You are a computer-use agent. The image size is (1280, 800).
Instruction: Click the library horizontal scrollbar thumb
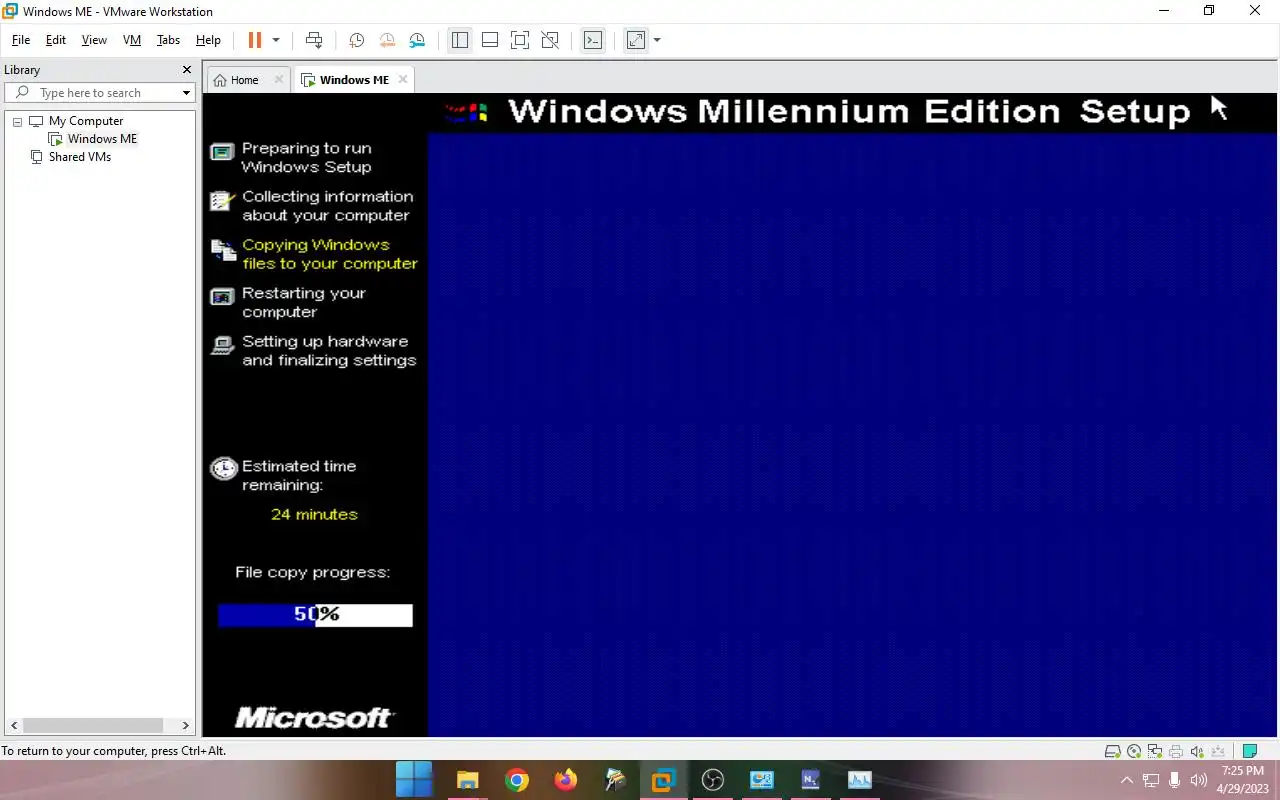(x=93, y=725)
